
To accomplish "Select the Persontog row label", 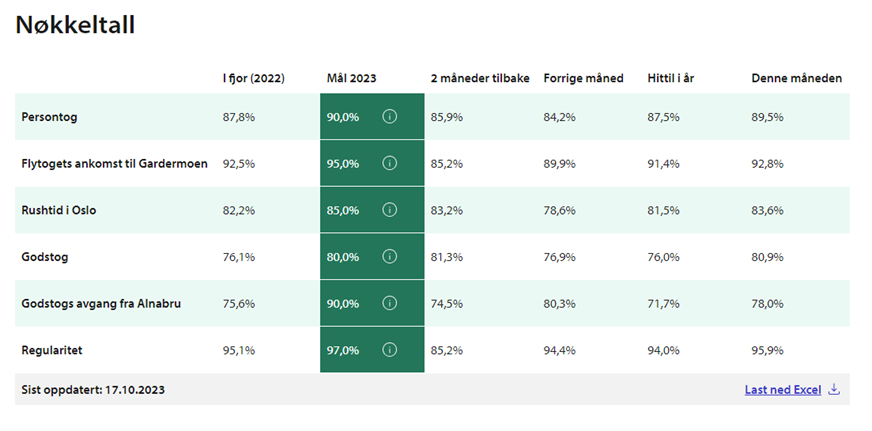I will pos(49,117).
